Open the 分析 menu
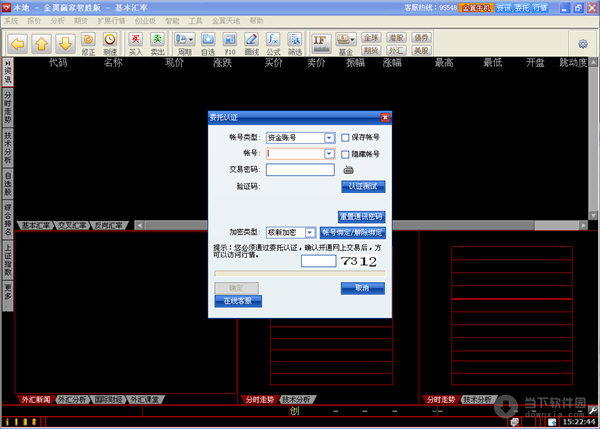 pyautogui.click(x=57, y=21)
